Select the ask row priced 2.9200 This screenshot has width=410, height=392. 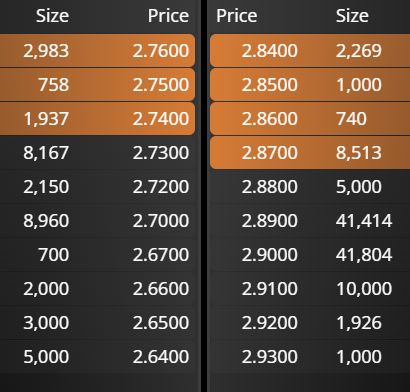pos(310,323)
